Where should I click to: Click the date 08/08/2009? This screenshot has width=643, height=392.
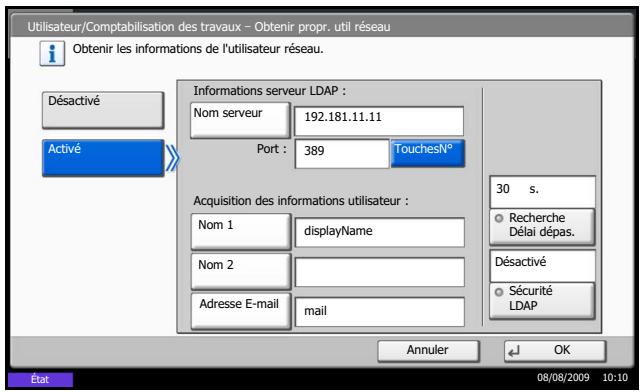(563, 377)
